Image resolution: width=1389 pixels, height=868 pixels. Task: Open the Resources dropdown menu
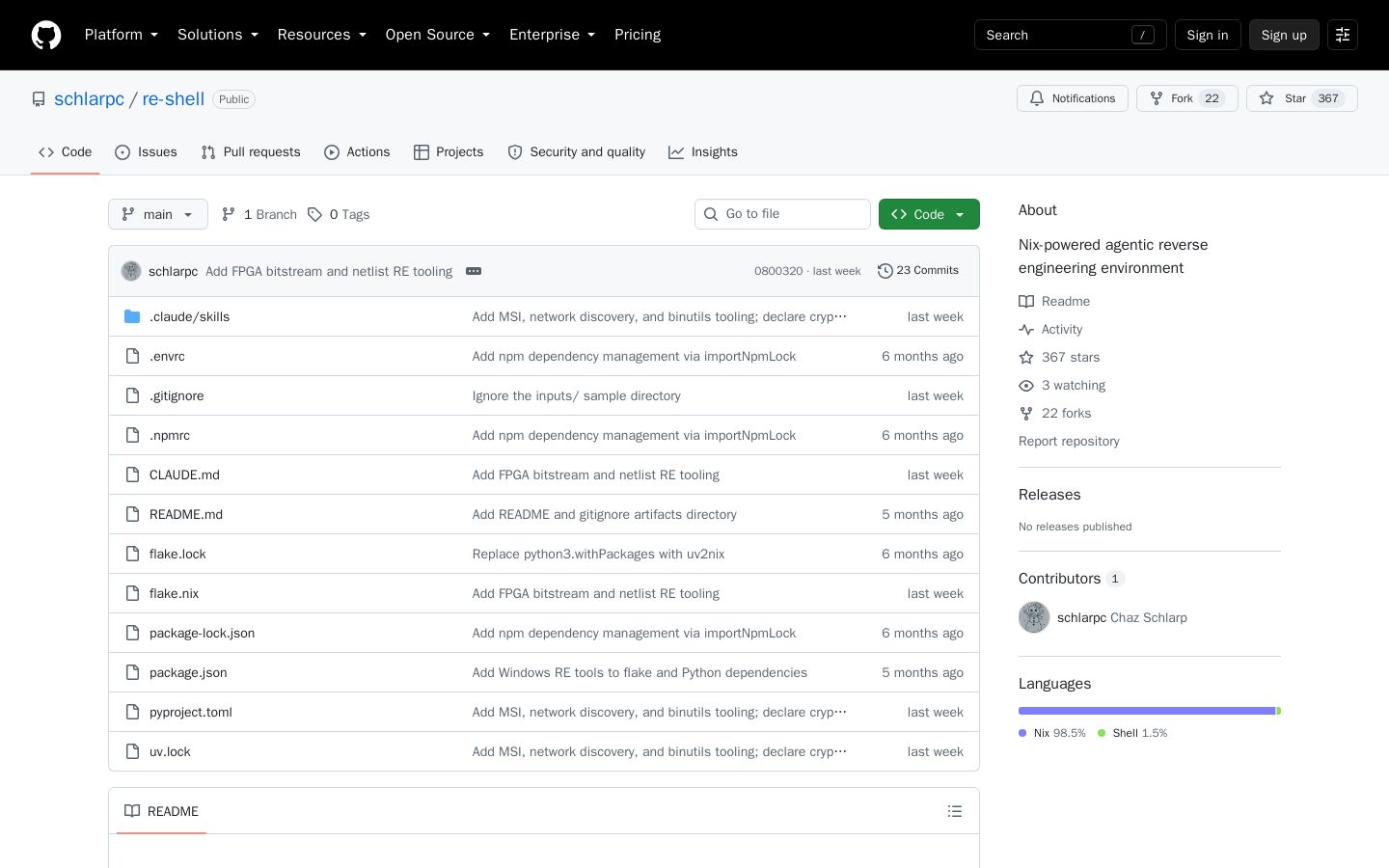[x=322, y=35]
